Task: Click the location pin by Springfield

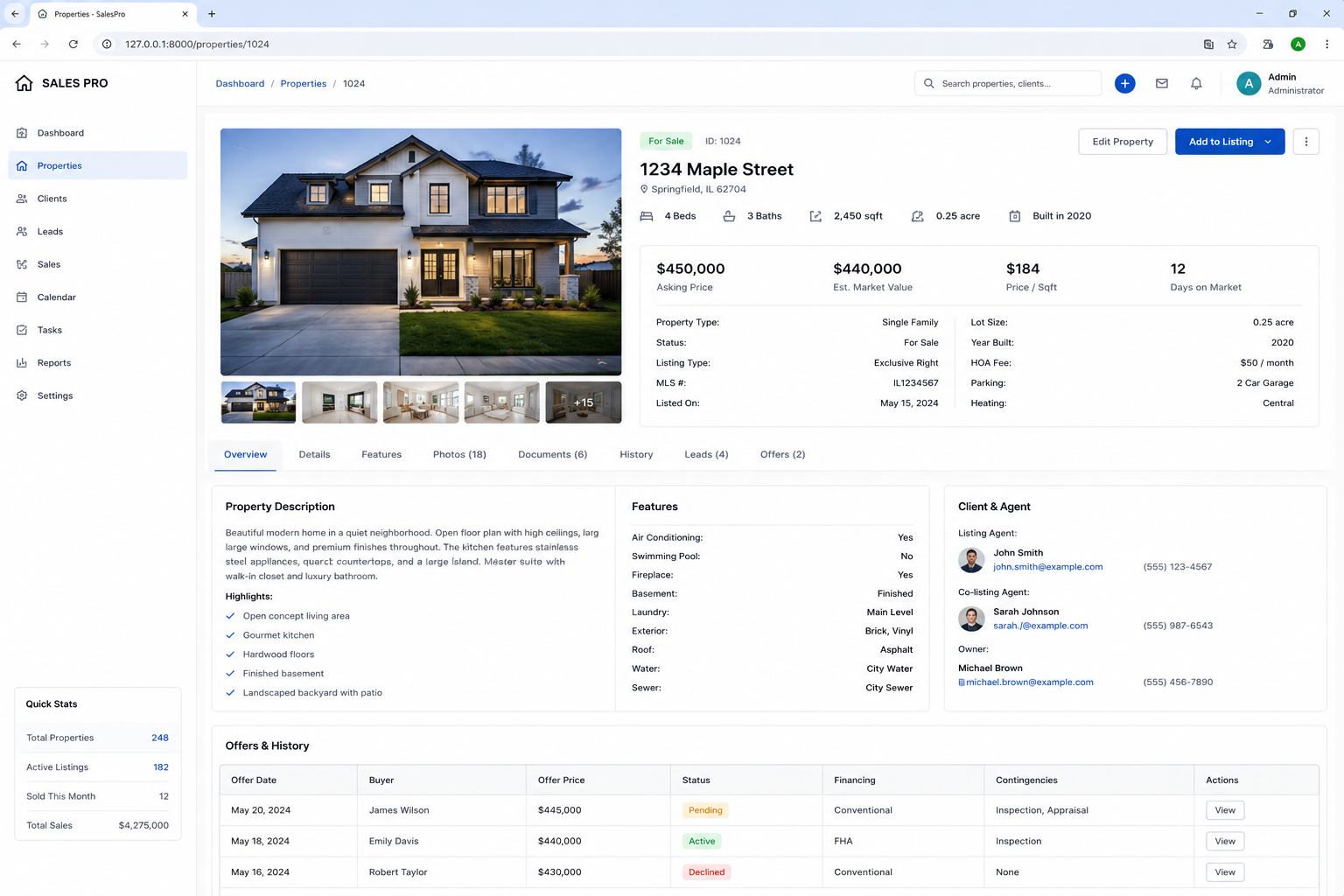Action: 644,189
